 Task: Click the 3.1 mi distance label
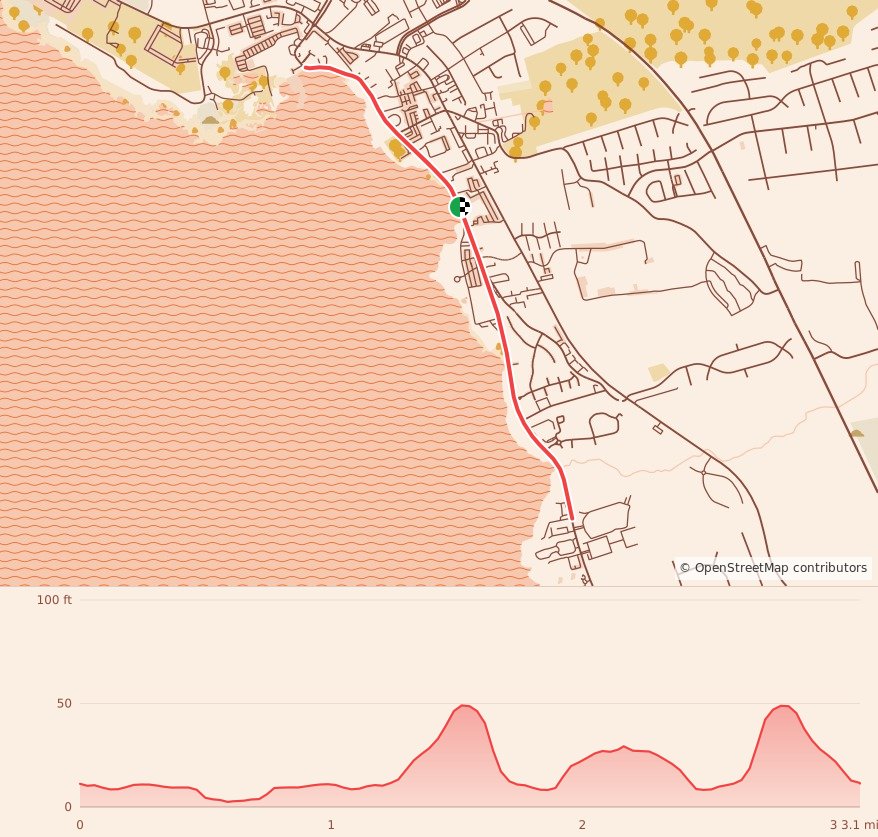[x=860, y=825]
